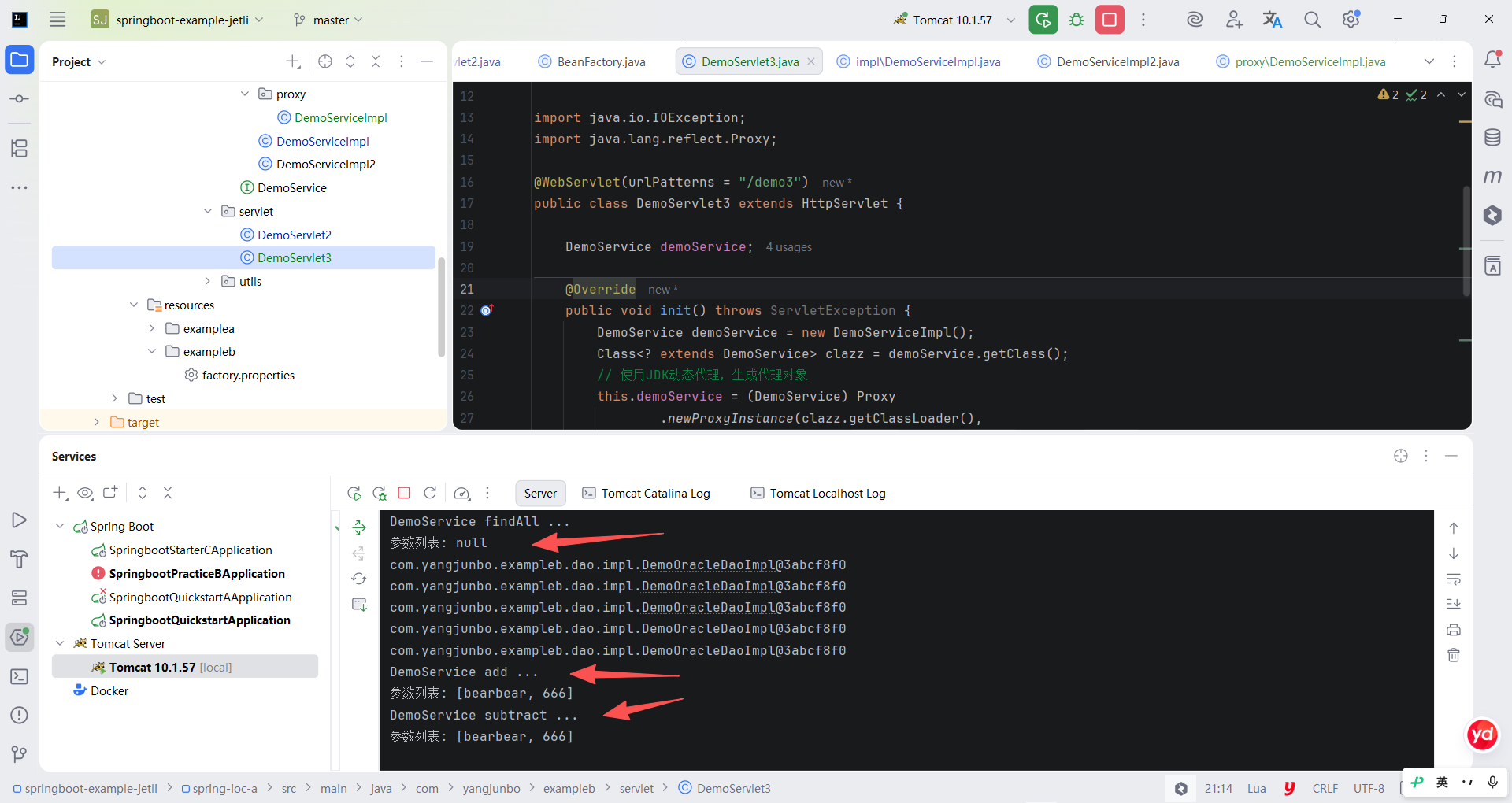Click the init method gutter override marker
Viewport: 1512px width, 803px height.
[487, 310]
